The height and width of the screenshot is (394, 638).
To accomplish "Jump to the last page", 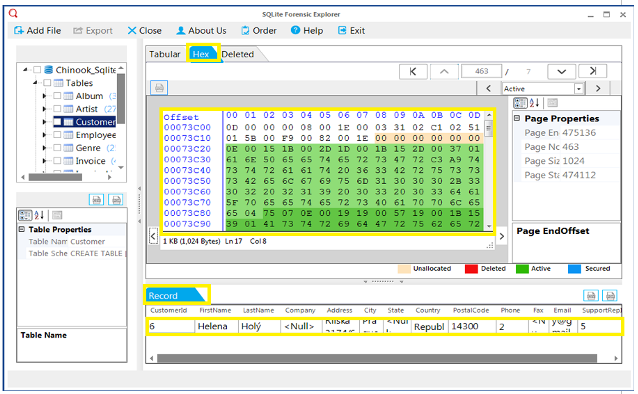I will click(593, 71).
